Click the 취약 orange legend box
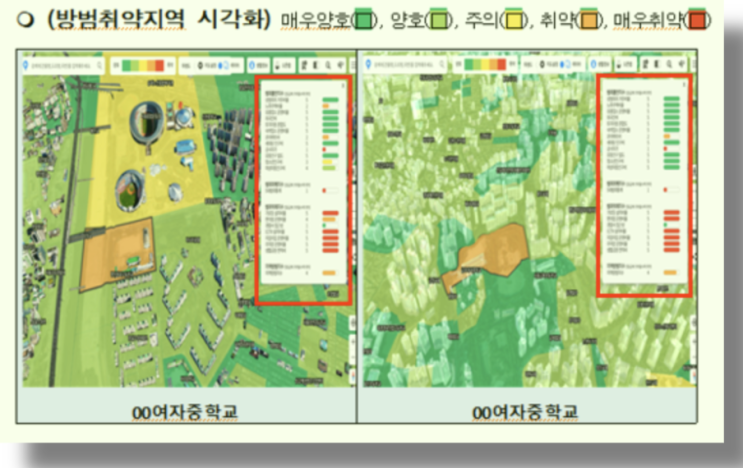 click(x=589, y=20)
